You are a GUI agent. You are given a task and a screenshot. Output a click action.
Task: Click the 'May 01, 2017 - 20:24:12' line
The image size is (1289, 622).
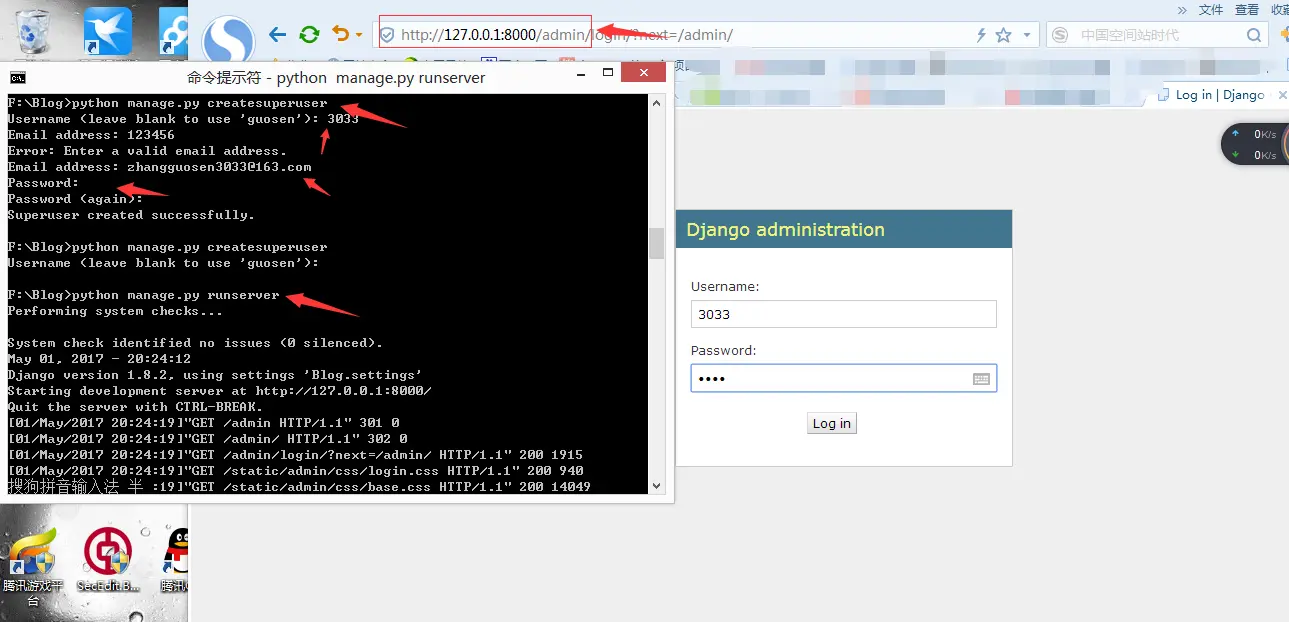pos(99,359)
